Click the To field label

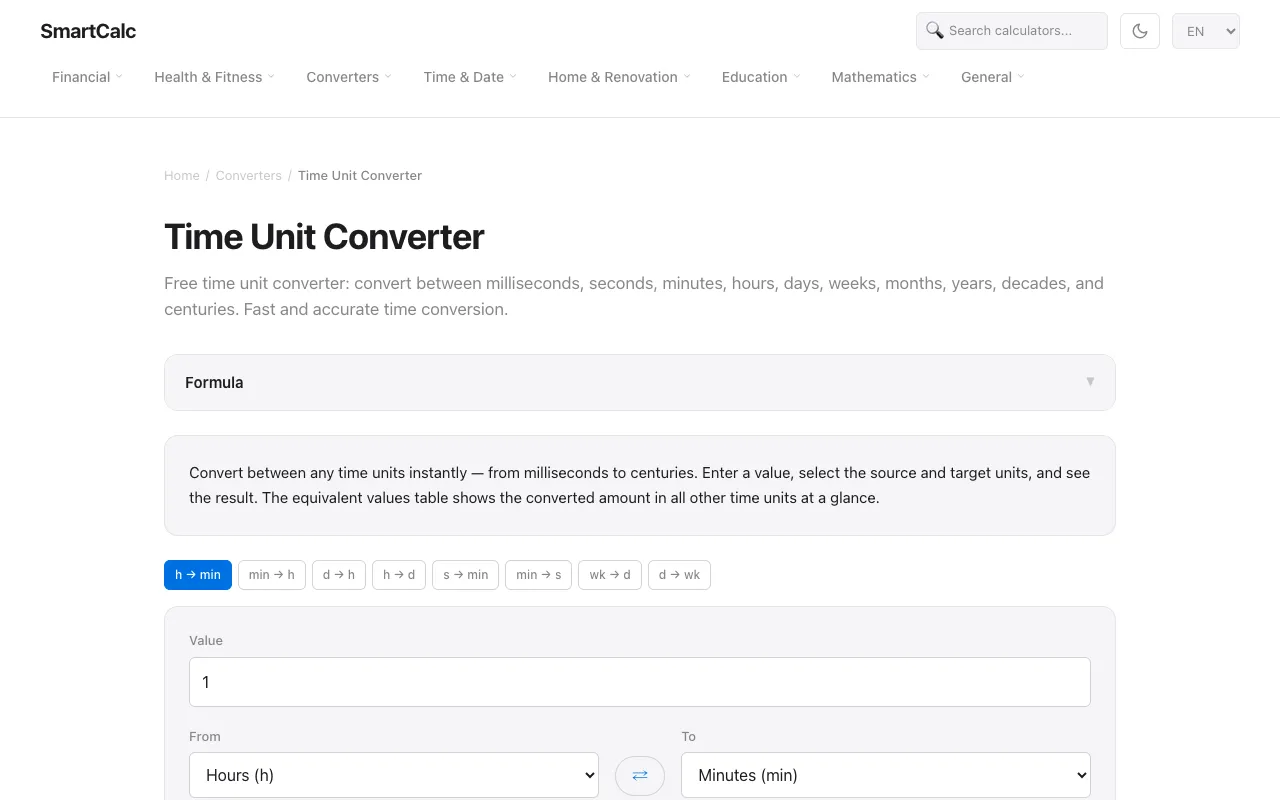688,736
